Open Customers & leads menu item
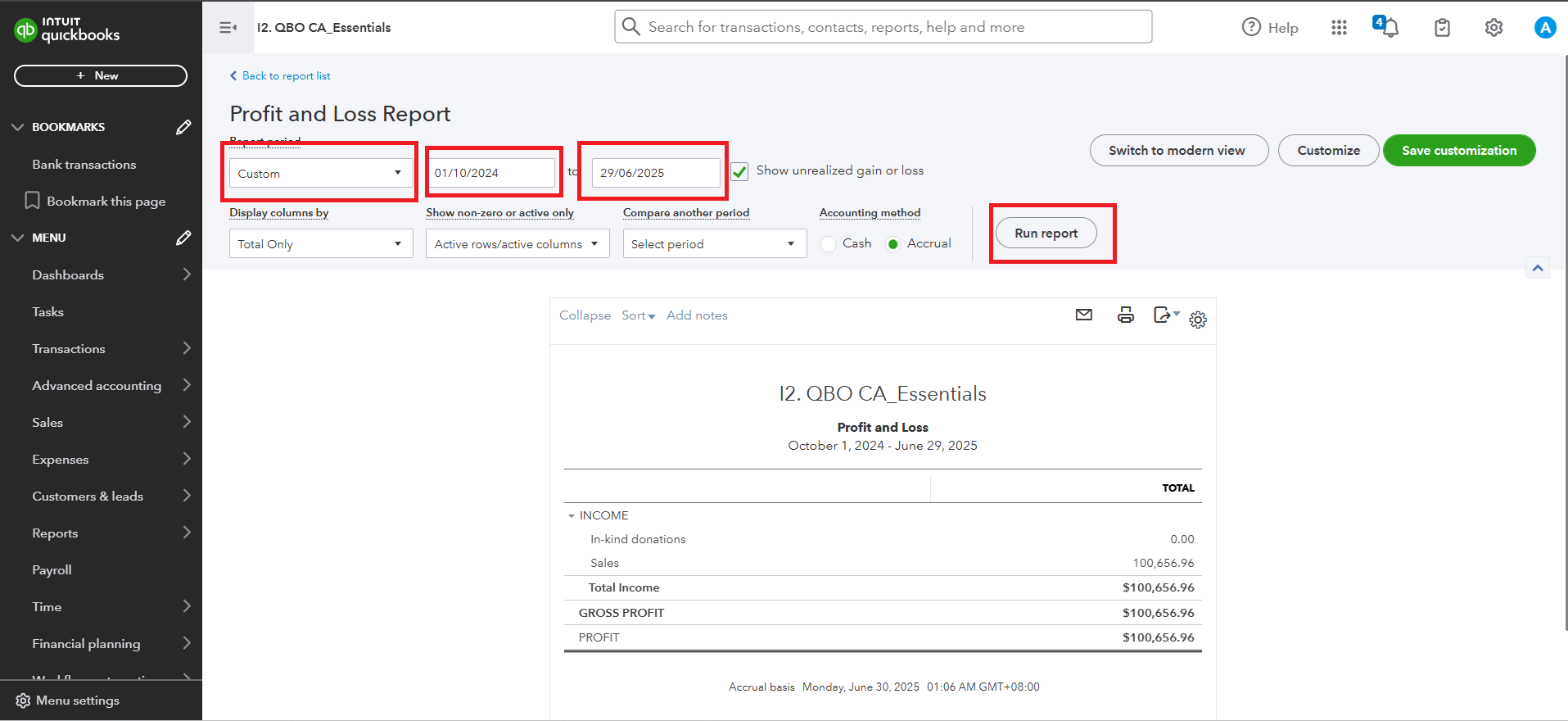The height and width of the screenshot is (721, 1568). 88,496
